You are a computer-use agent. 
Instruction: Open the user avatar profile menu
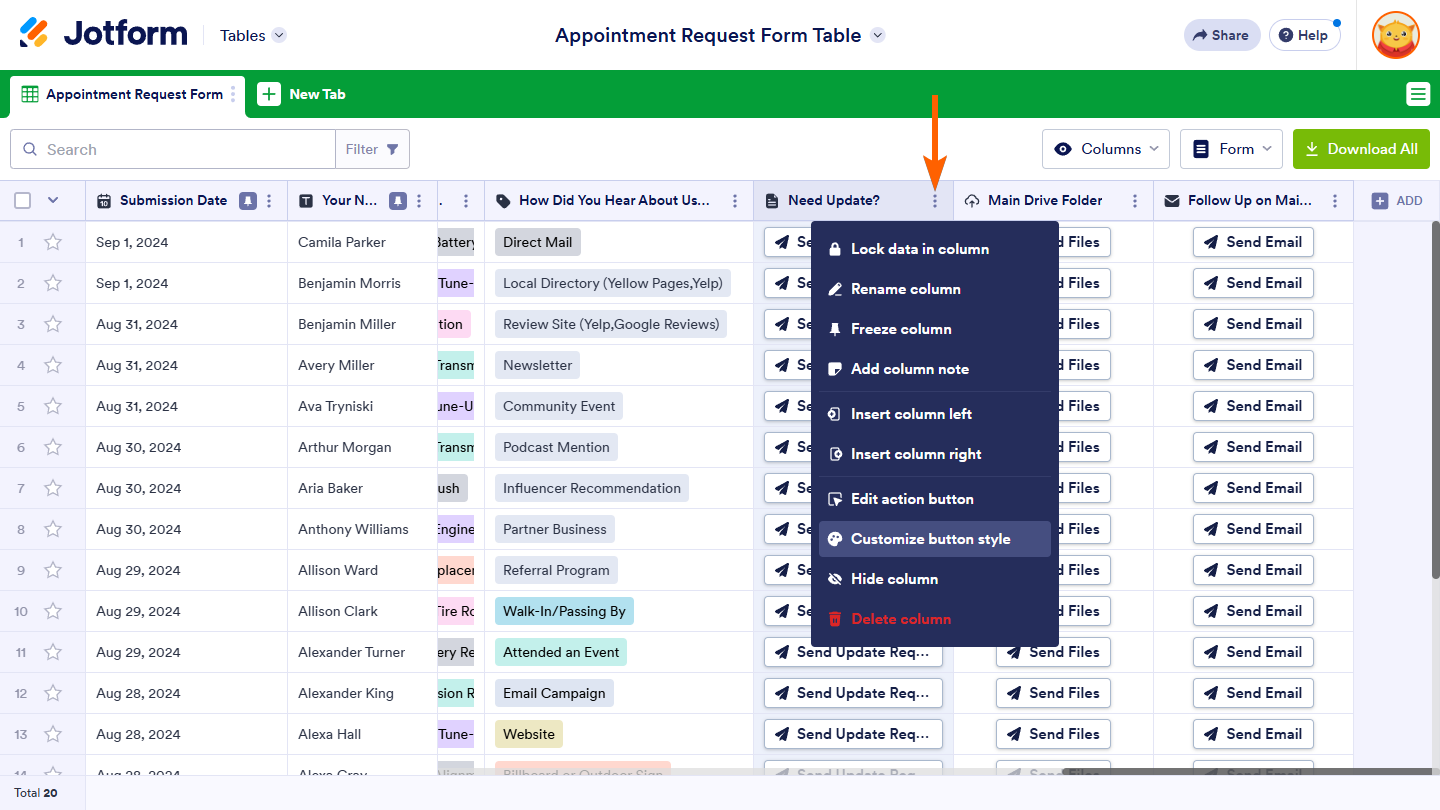click(1396, 35)
